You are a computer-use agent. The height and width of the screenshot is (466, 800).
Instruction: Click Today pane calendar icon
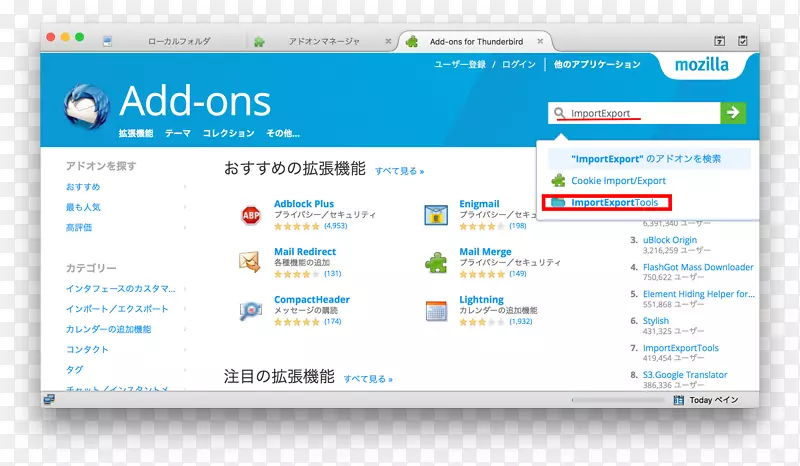(x=679, y=400)
